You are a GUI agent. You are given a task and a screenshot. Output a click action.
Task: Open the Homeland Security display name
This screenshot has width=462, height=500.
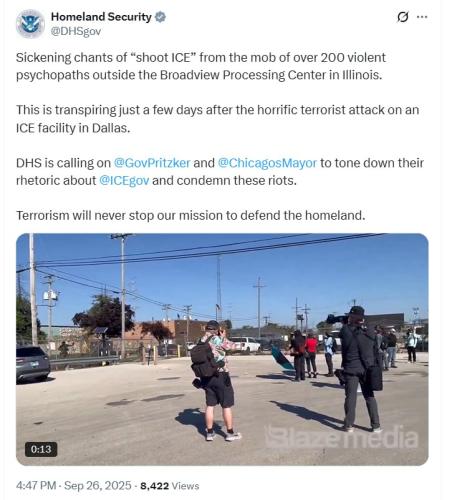coord(101,17)
